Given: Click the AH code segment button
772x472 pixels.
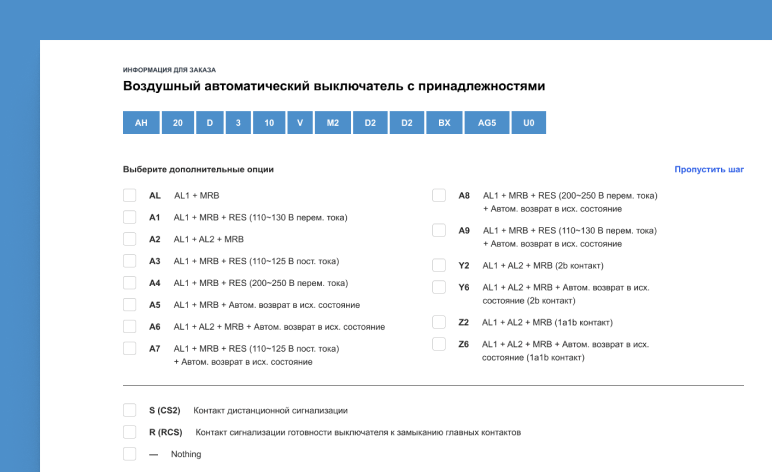Looking at the screenshot, I should tap(141, 123).
